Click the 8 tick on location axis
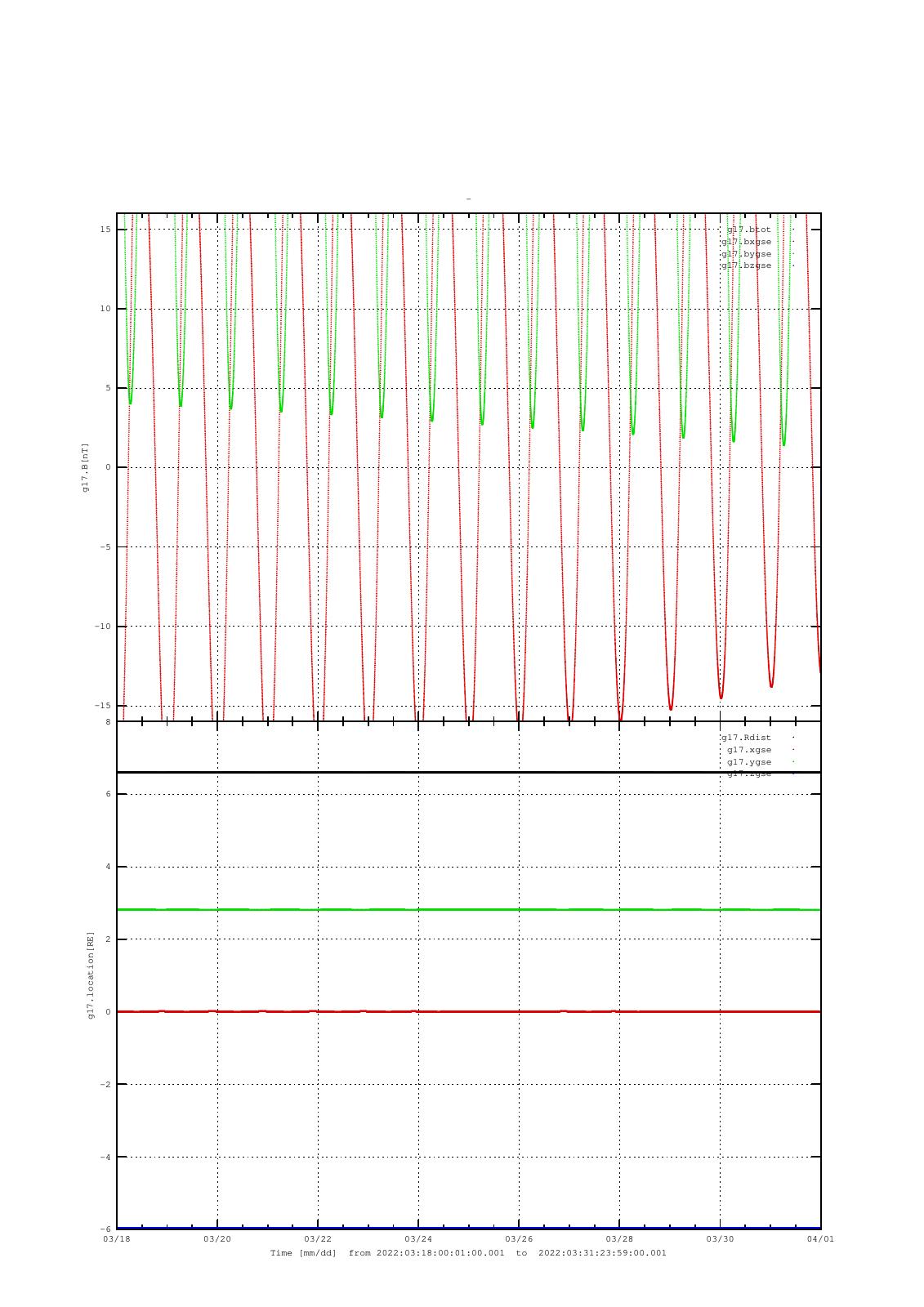The height and width of the screenshot is (1307, 924). coord(108,722)
